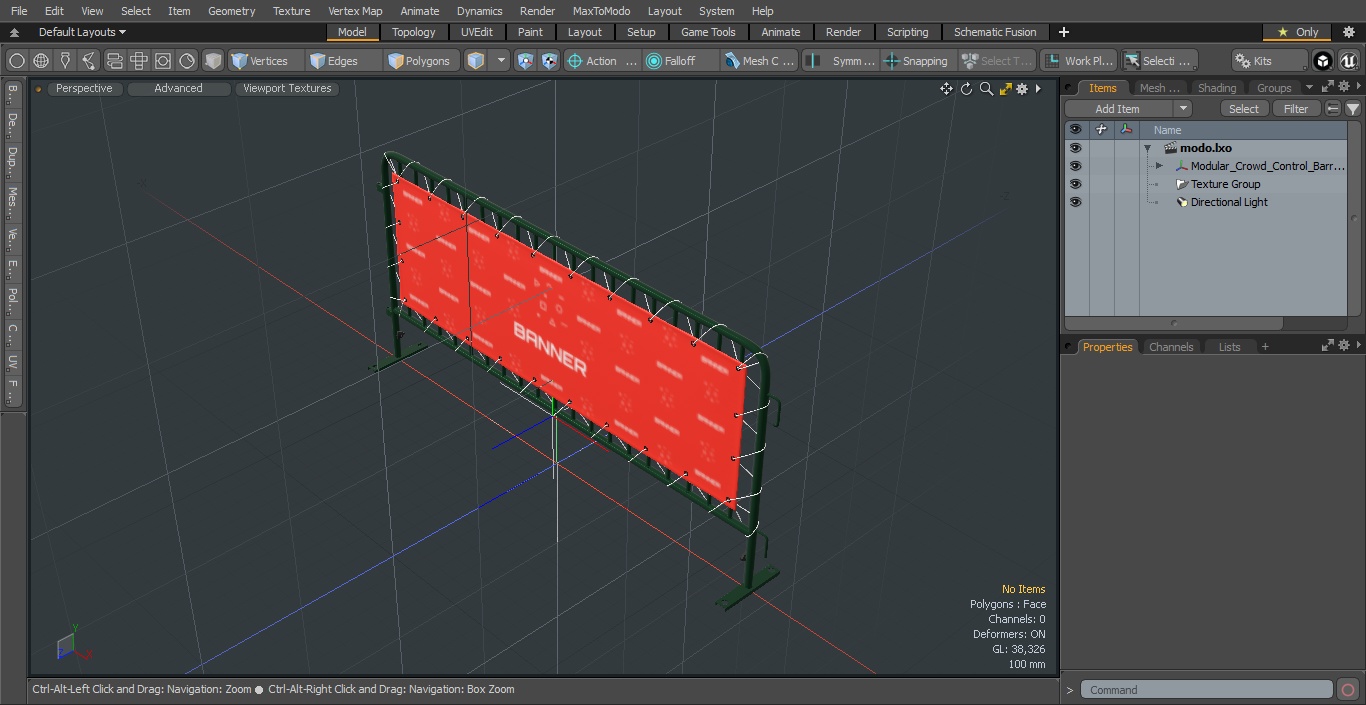Click the blue cube selection mode icon
This screenshot has width=1366, height=705.
476,61
